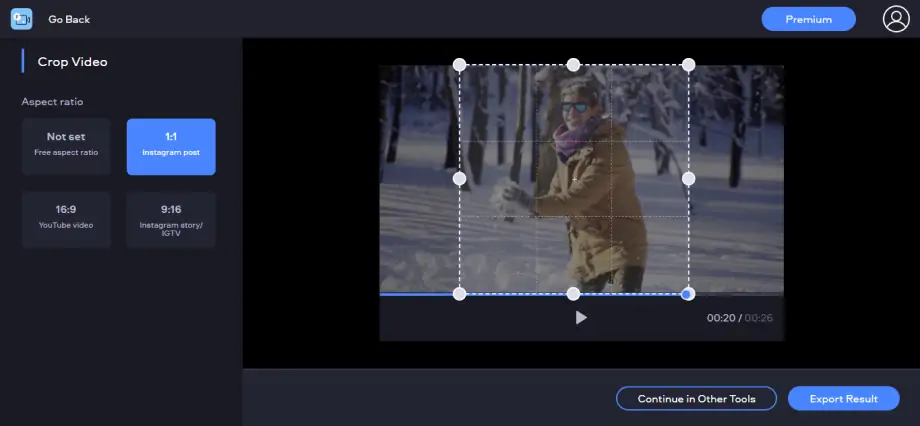Select the Not set free aspect ratio
This screenshot has width=920, height=426.
click(x=66, y=147)
